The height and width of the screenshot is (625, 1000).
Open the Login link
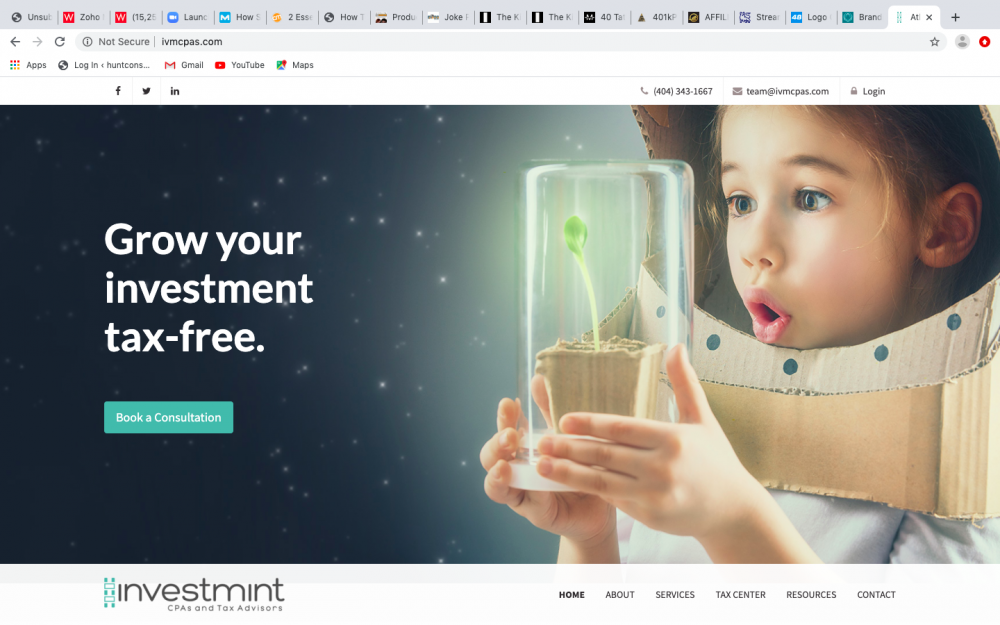point(868,91)
